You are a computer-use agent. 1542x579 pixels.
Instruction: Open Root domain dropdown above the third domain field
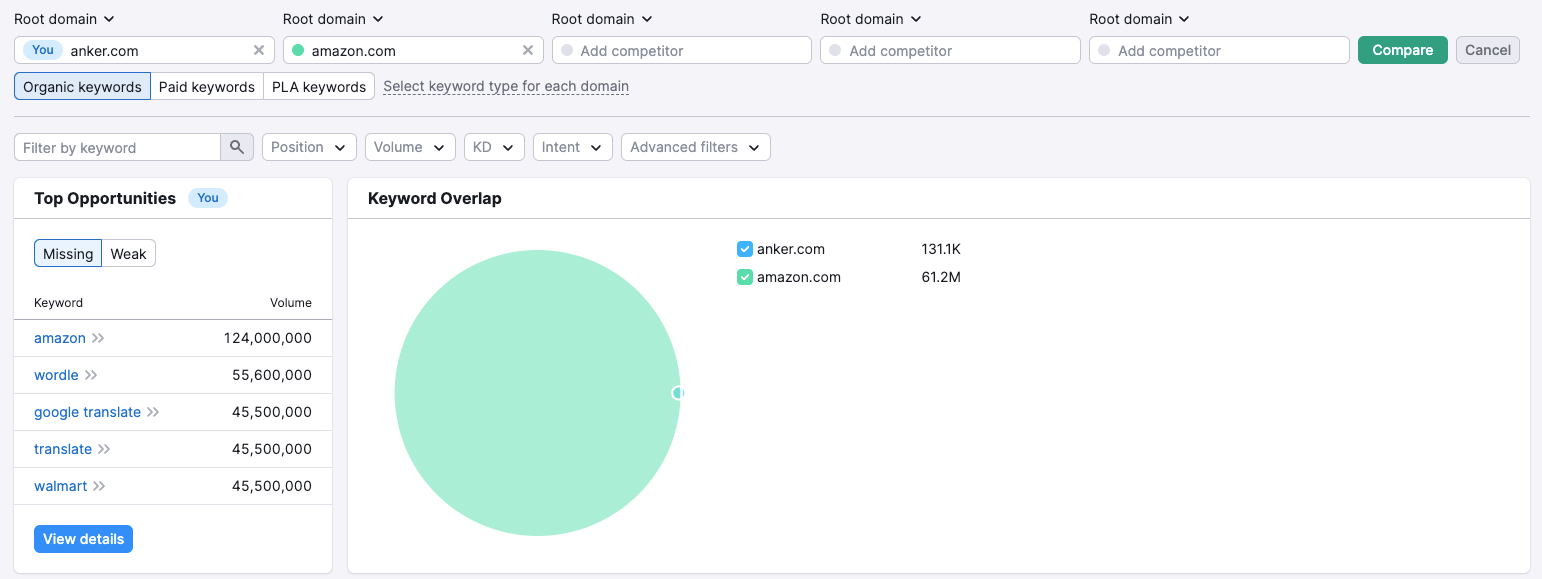(x=602, y=19)
